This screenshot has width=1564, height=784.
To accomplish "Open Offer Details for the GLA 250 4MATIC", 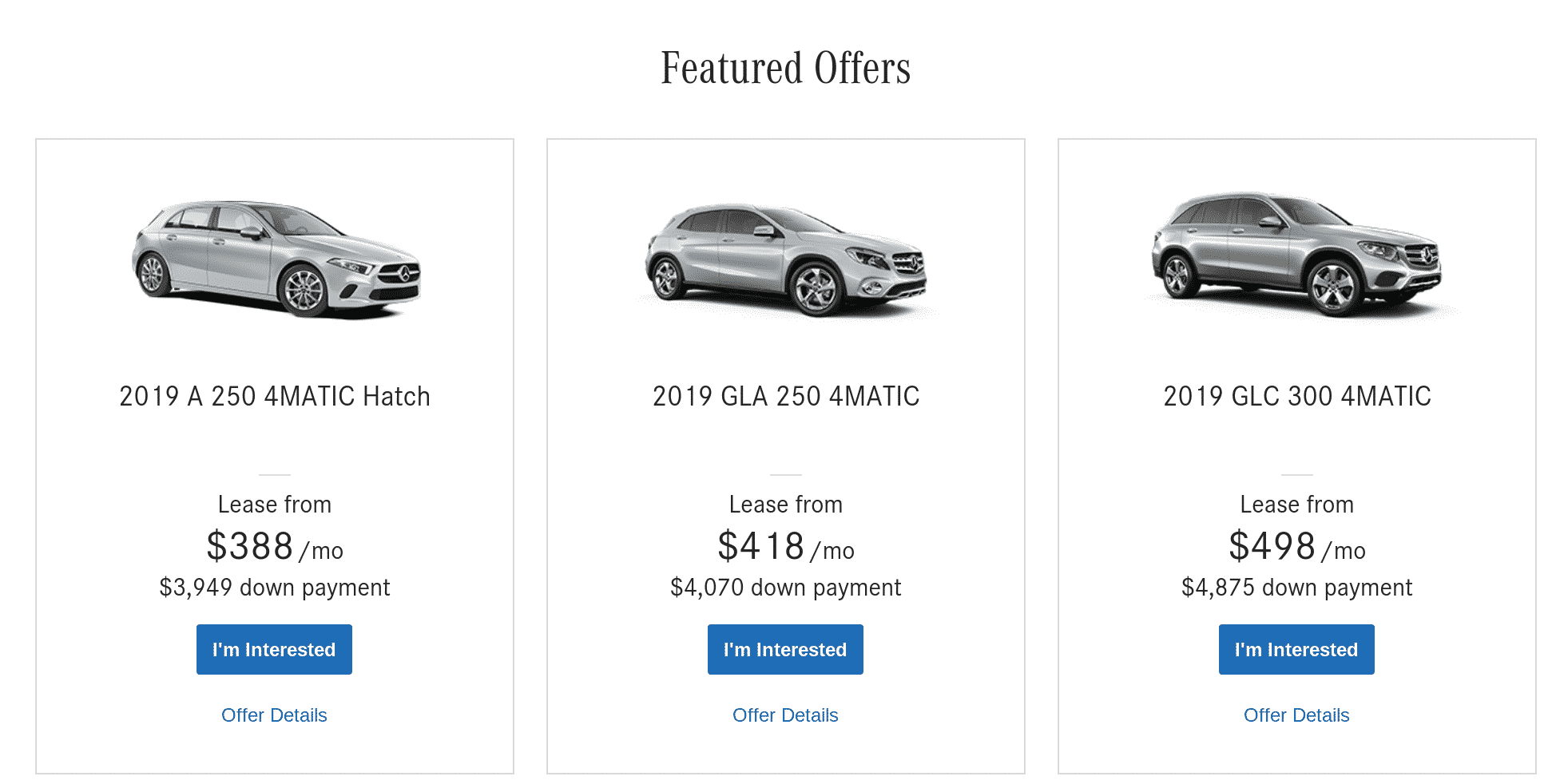I will tap(785, 715).
